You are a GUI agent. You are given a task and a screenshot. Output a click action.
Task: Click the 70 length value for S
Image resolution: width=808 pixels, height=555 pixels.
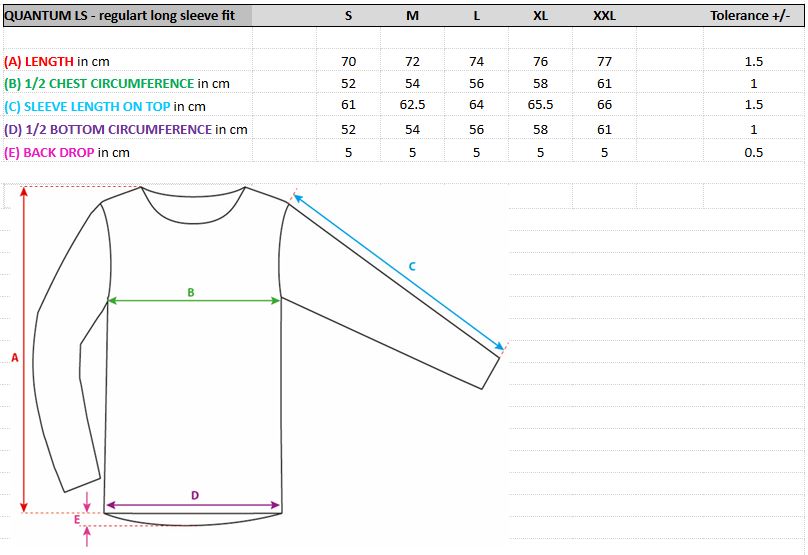(x=348, y=61)
